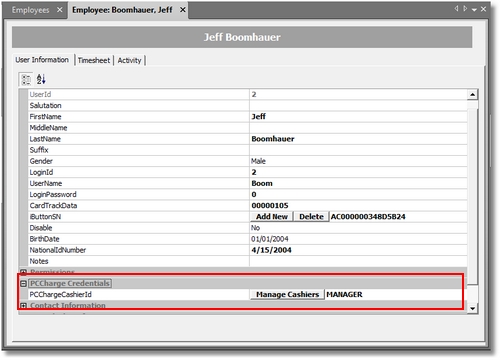Screen dimensions: 500x360
Task: Open Manage Cashiers dialog
Action: 287,294
